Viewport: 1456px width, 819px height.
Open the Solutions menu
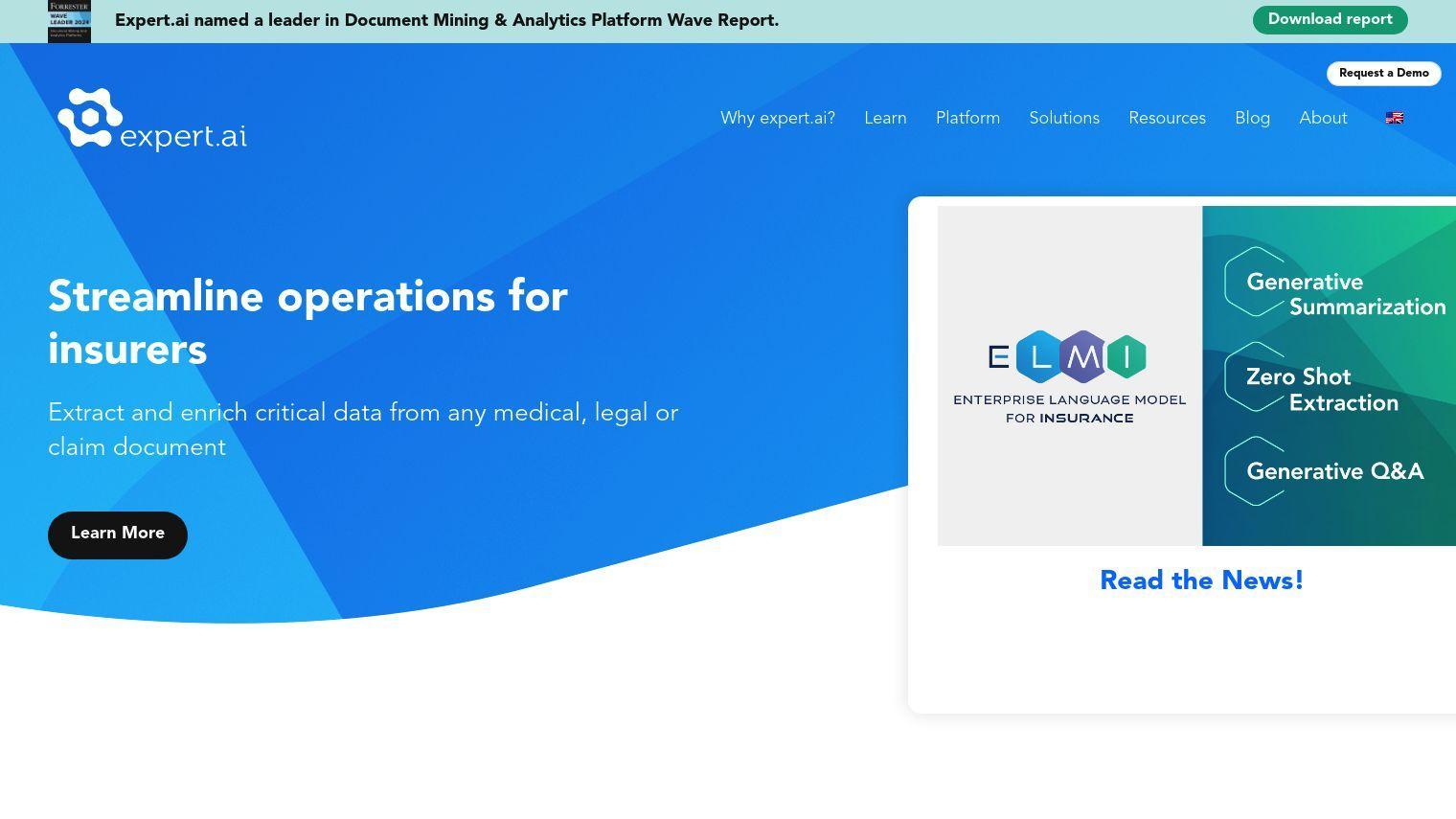tap(1064, 118)
